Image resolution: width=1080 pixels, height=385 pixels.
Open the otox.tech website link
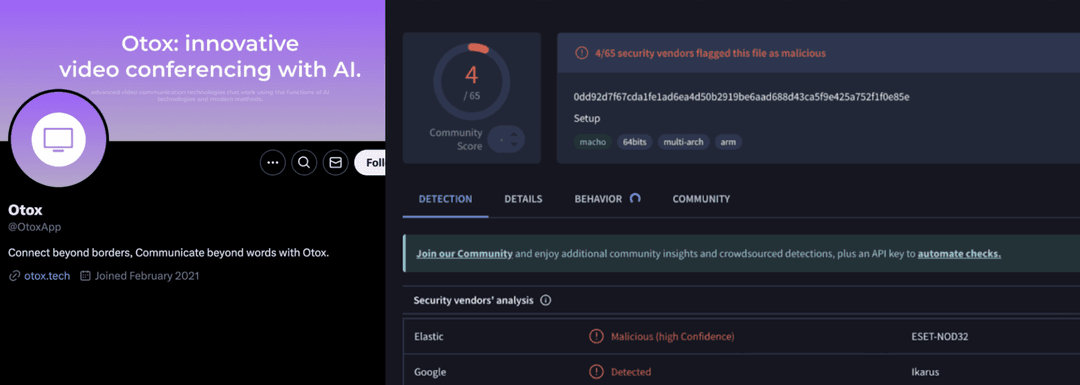[x=47, y=275]
